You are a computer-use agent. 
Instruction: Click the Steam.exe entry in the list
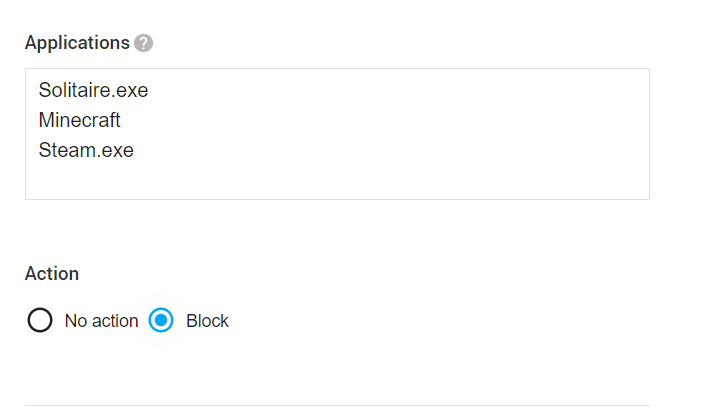click(86, 150)
